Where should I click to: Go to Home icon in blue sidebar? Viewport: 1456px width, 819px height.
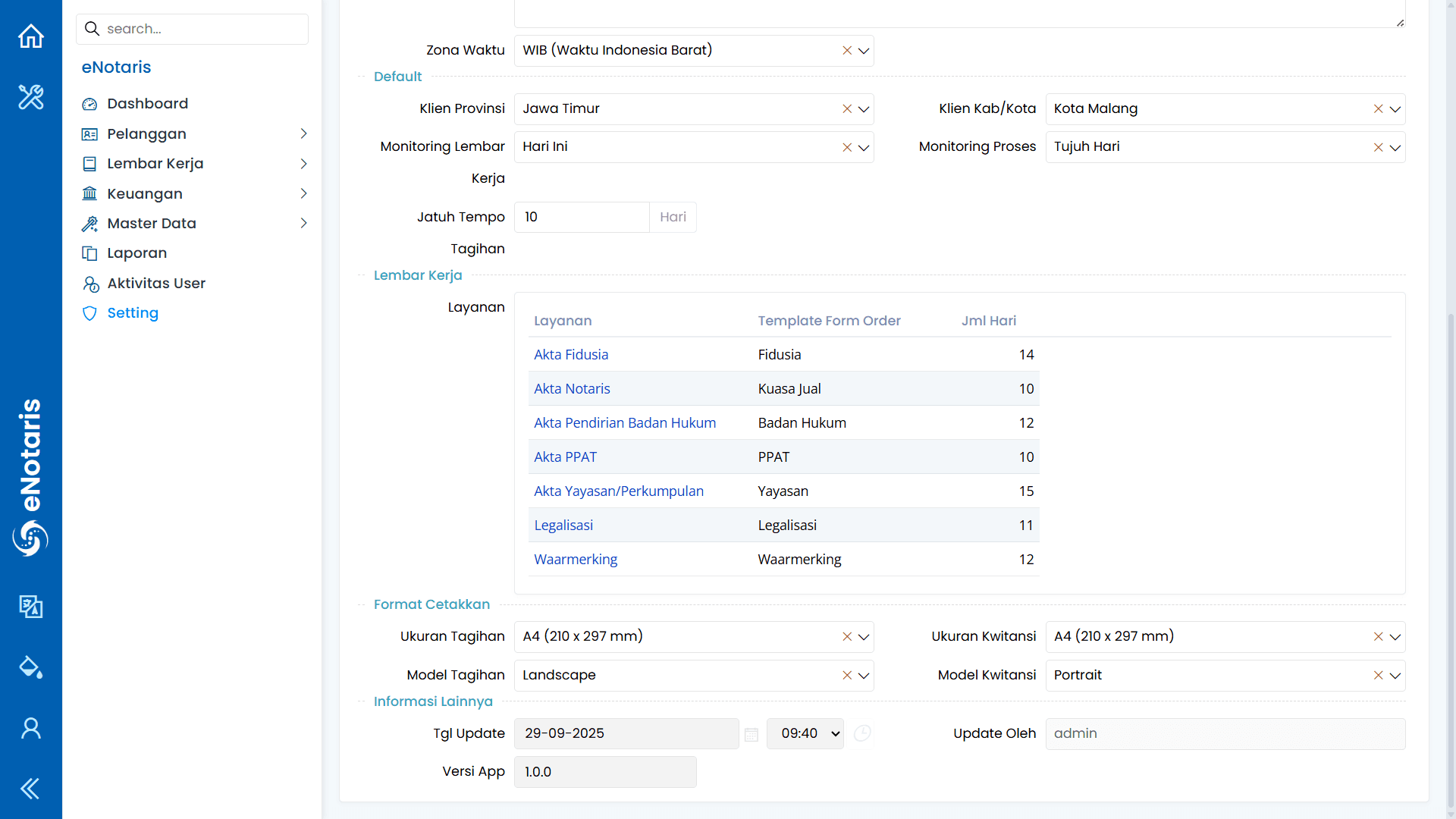point(31,36)
